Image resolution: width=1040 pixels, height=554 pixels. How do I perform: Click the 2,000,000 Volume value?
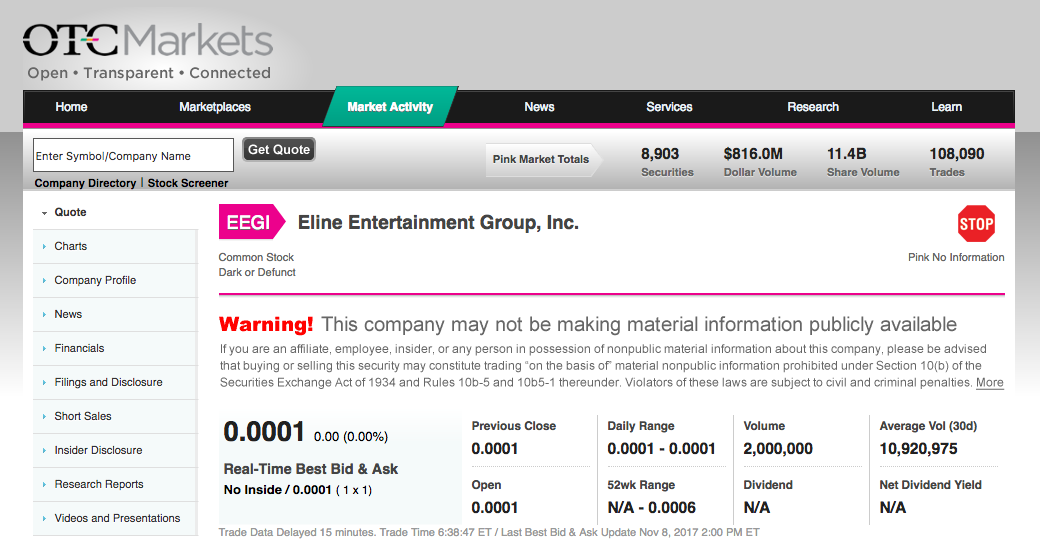pyautogui.click(x=778, y=449)
